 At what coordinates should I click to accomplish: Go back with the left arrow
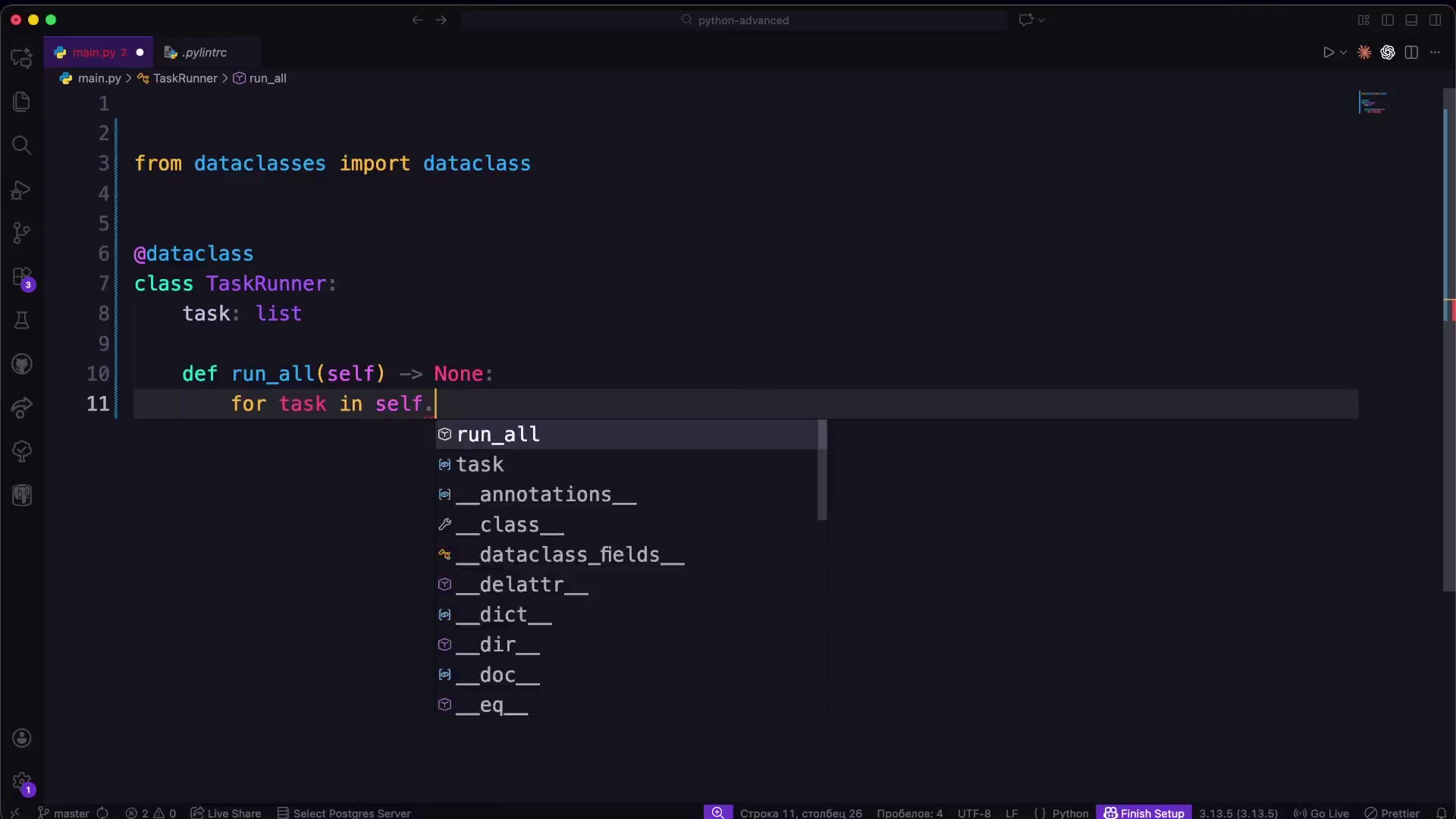pos(417,20)
